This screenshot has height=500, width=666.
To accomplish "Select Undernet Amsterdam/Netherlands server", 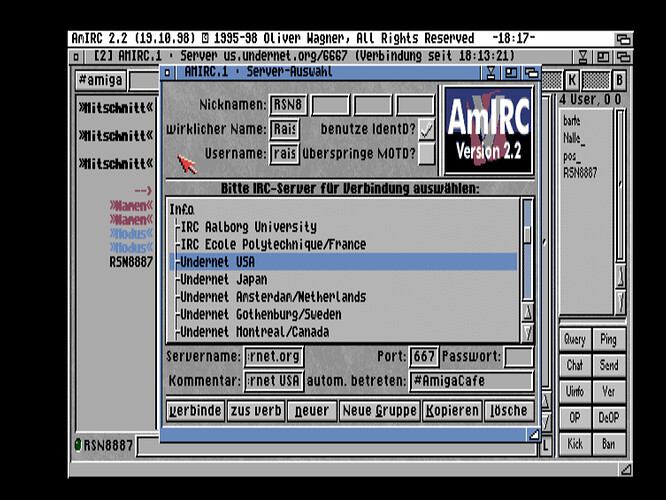I will (x=343, y=297).
